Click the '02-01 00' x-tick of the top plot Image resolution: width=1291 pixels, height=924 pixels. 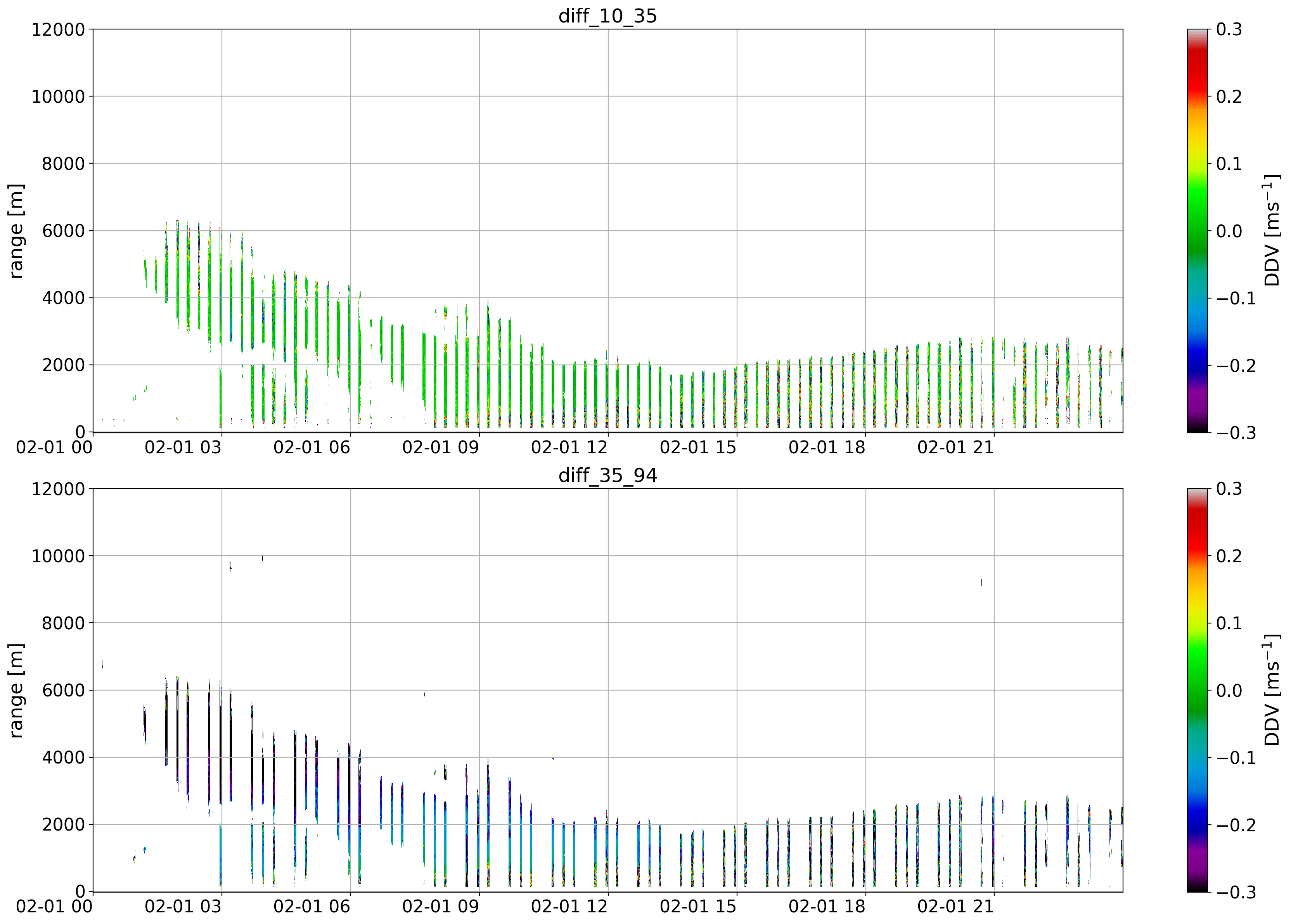click(x=54, y=447)
